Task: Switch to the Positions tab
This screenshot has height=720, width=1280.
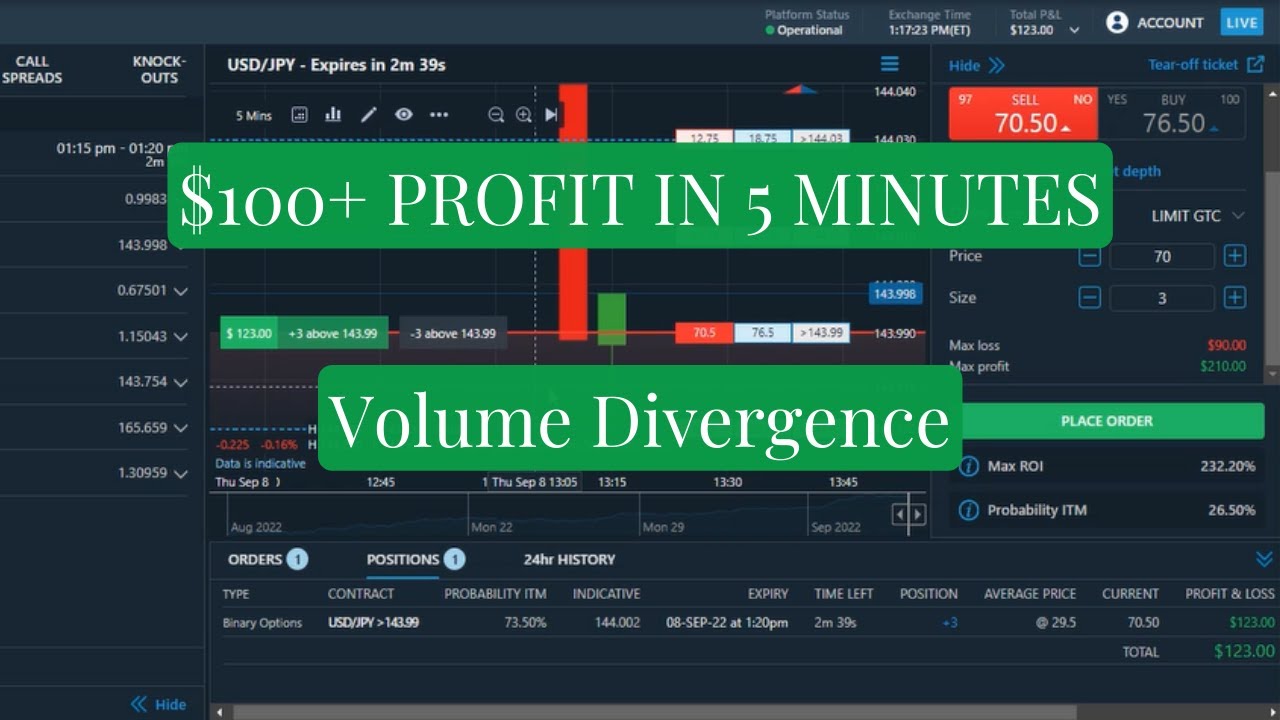Action: coord(415,559)
